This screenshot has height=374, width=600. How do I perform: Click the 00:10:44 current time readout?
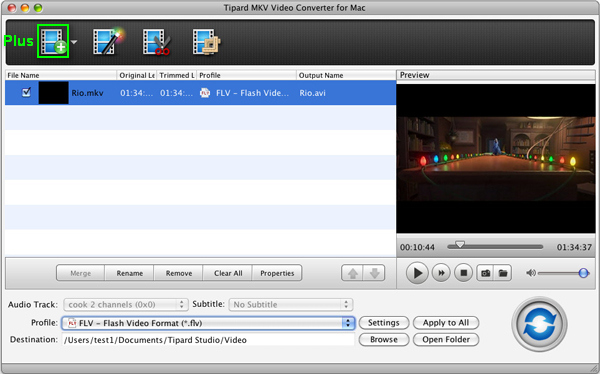coord(417,247)
